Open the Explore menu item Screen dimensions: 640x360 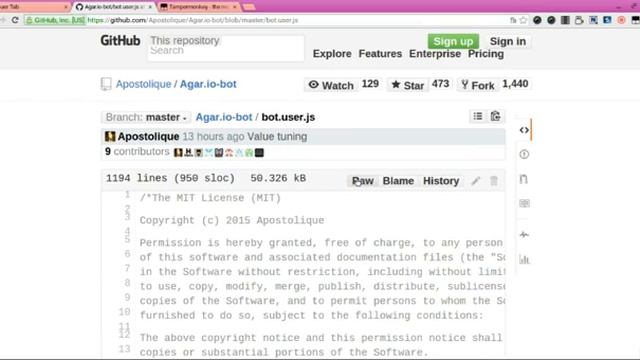tap(332, 54)
